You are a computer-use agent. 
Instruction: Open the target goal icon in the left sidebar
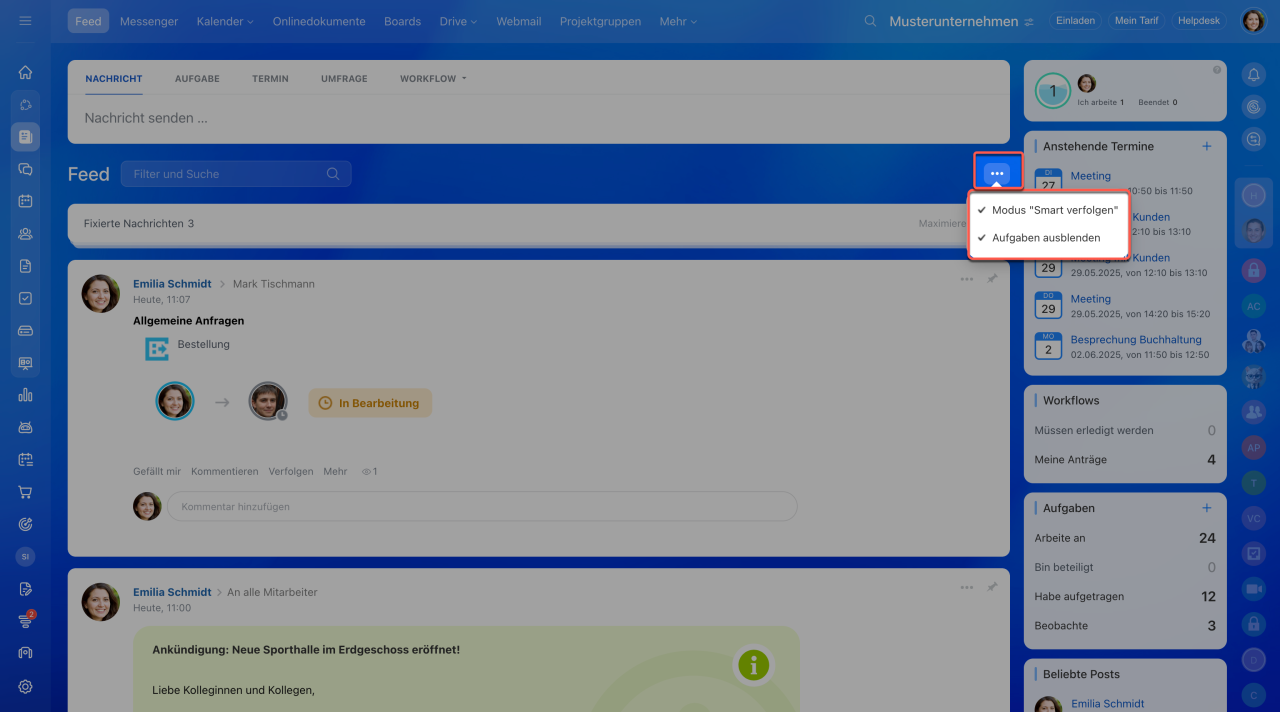click(25, 524)
